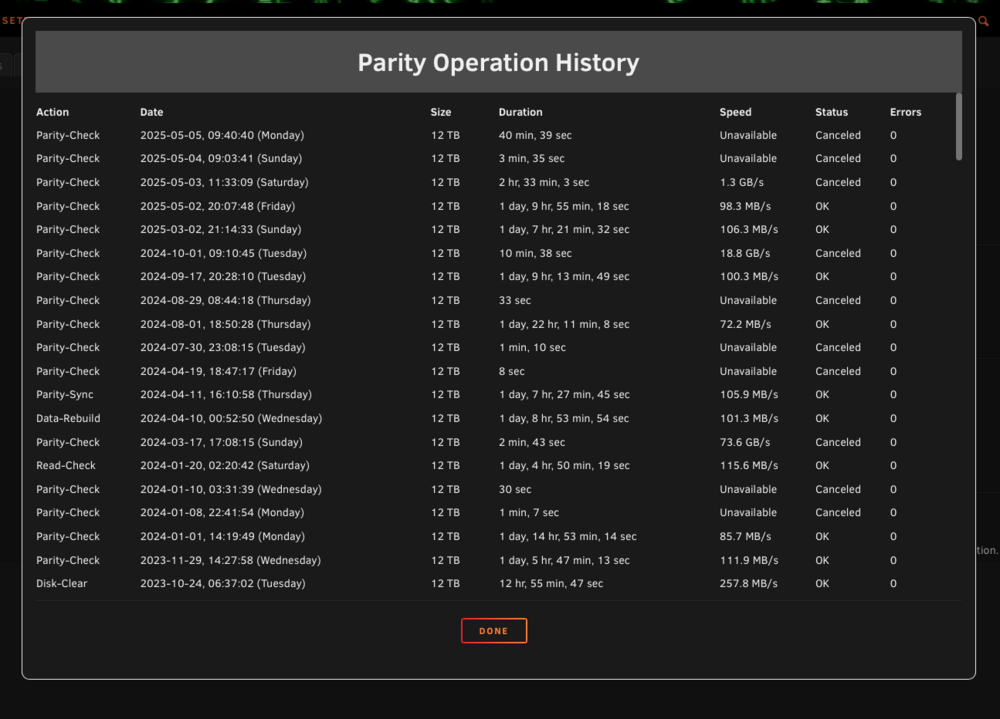Click the Parity Operation History title
Screen dimensions: 1000x719
point(498,63)
